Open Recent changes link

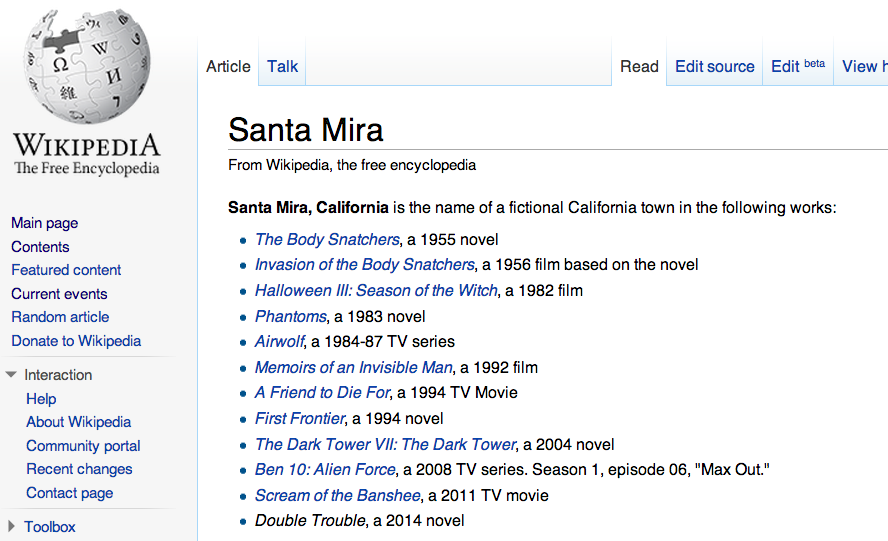tap(79, 469)
